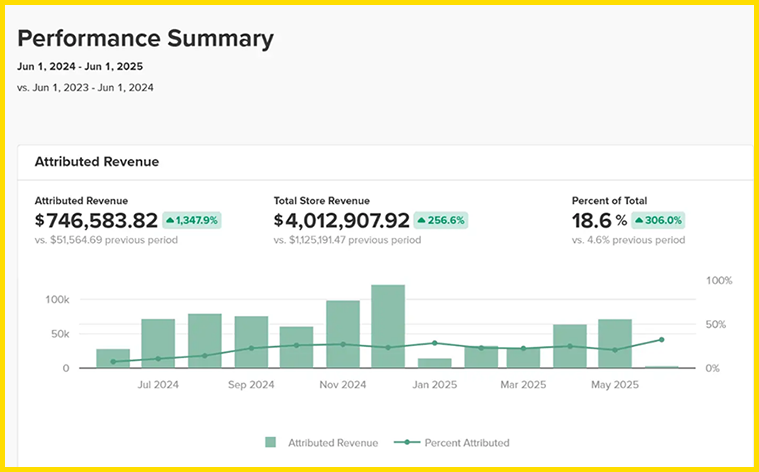Open the Jun 1, 2024 - Jun 1, 2025 date range
The image size is (759, 472).
[x=80, y=66]
